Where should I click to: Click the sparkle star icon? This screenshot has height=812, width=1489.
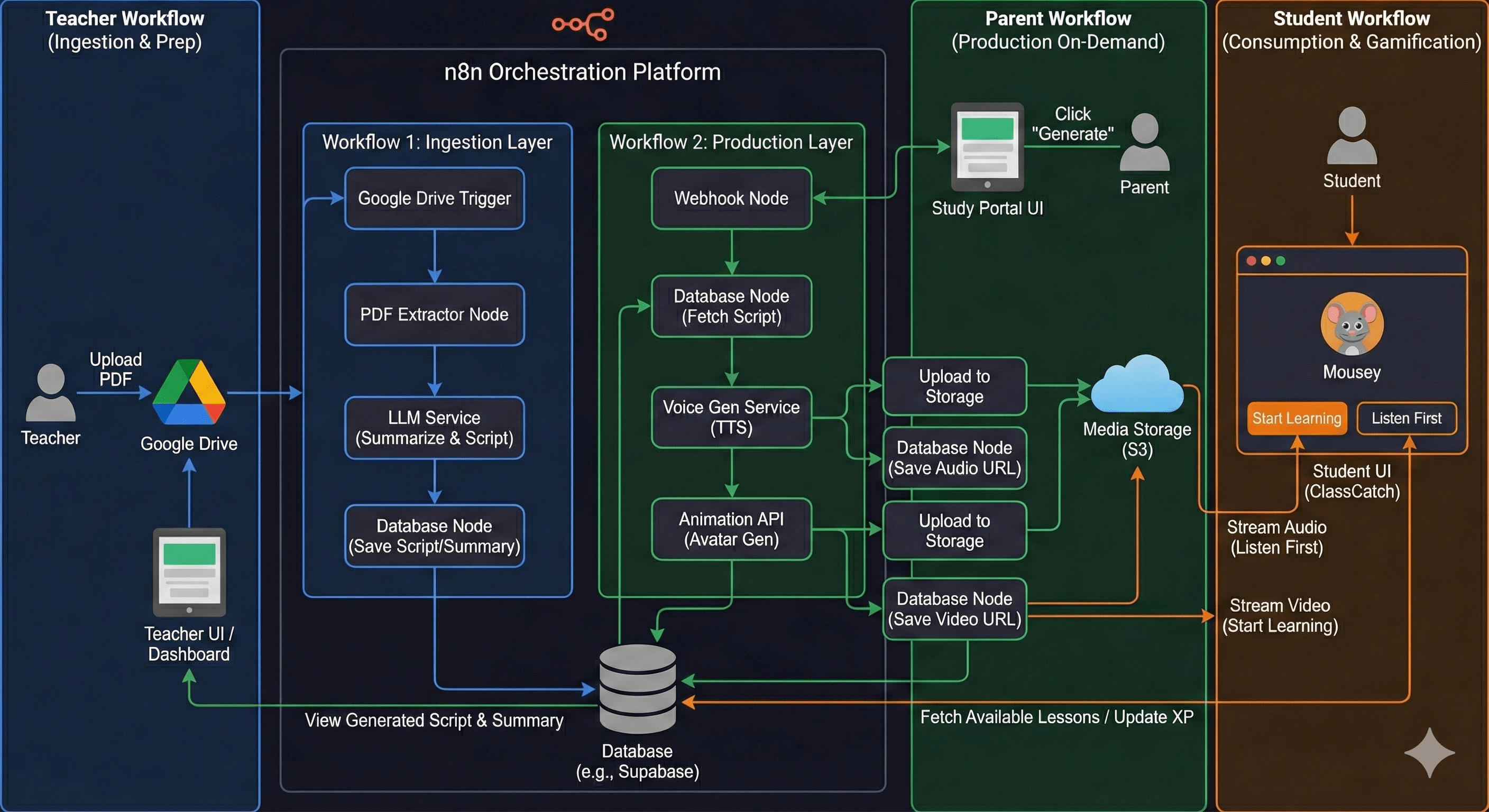[x=1429, y=752]
